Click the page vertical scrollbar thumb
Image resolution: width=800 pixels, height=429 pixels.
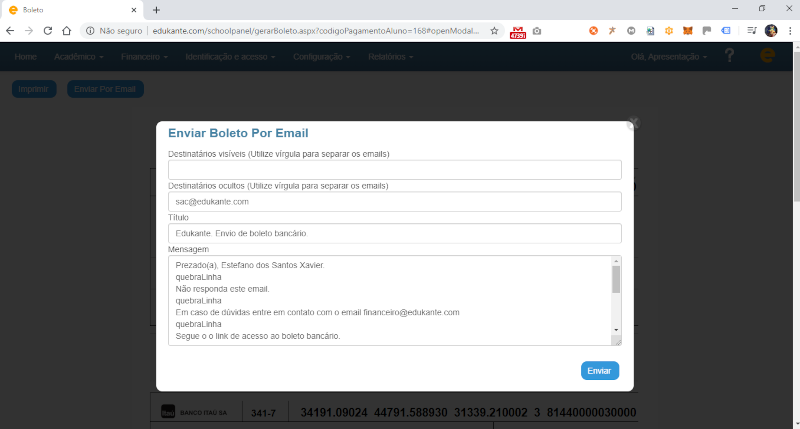click(x=795, y=128)
